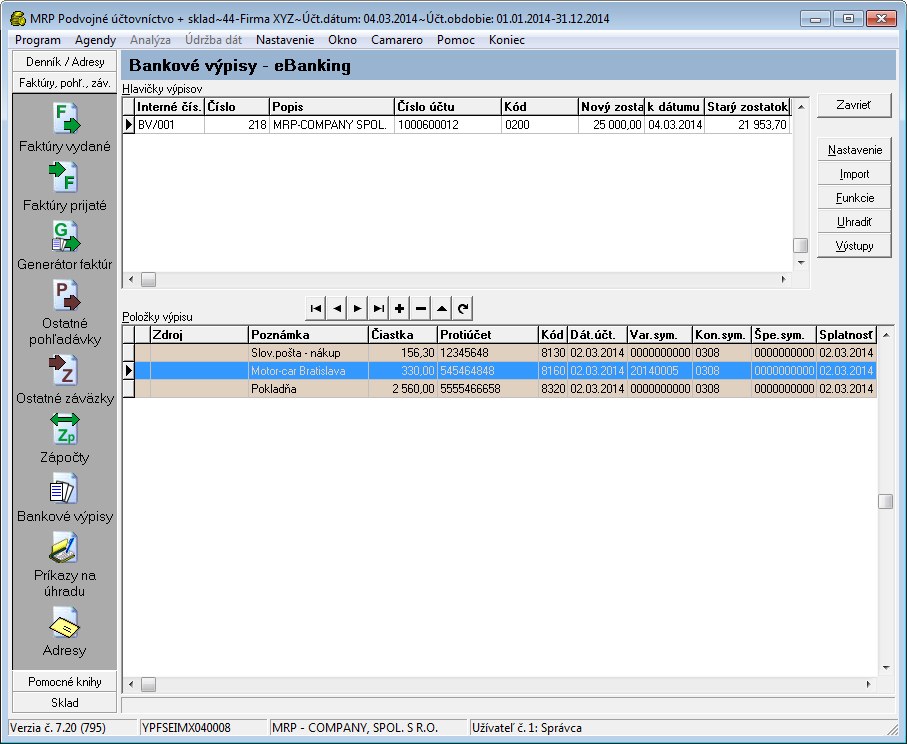907x744 pixels.
Task: Open Faktúry prijaté module icon
Action: point(65,177)
